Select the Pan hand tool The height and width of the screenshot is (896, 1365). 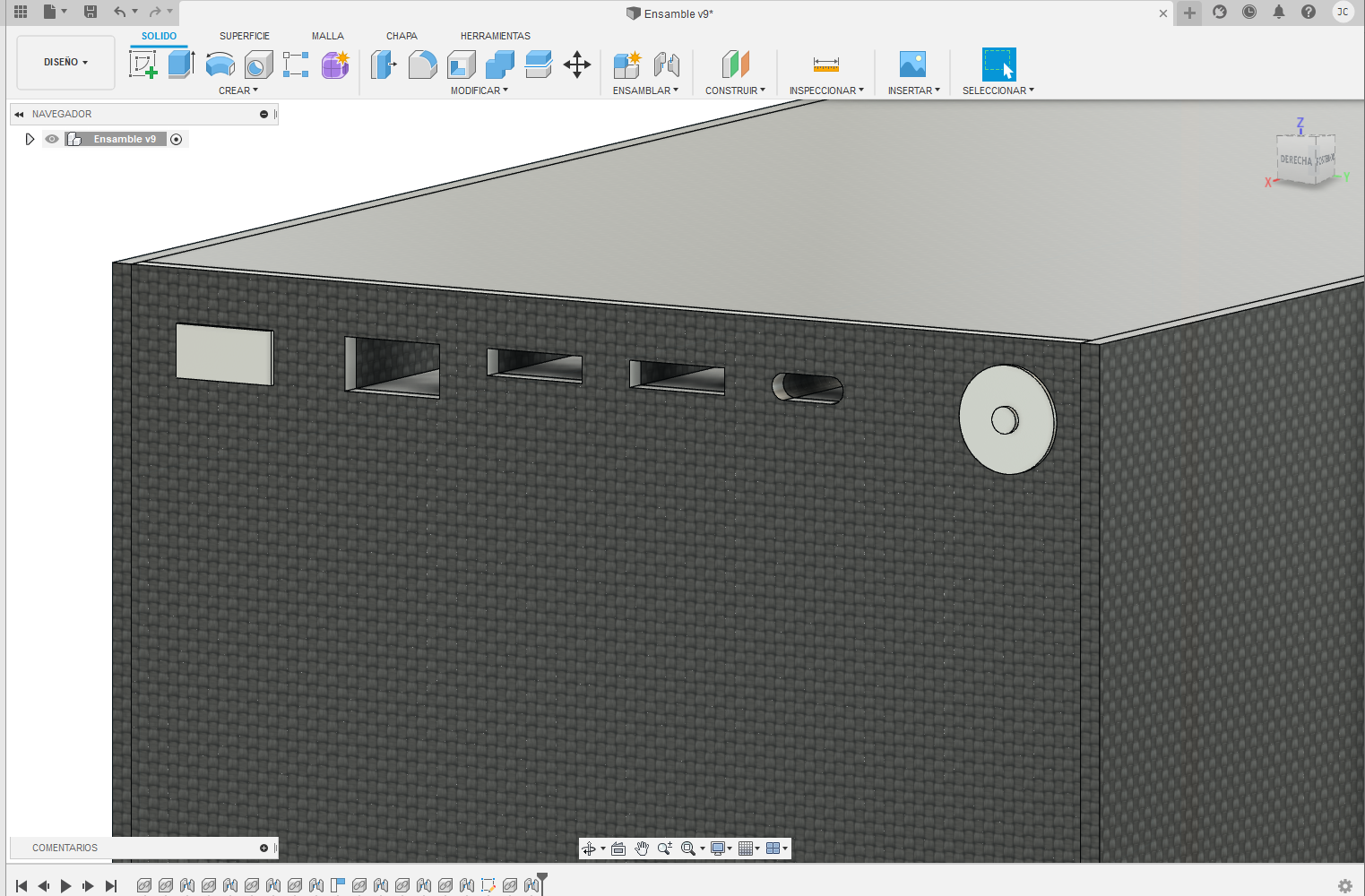click(642, 849)
